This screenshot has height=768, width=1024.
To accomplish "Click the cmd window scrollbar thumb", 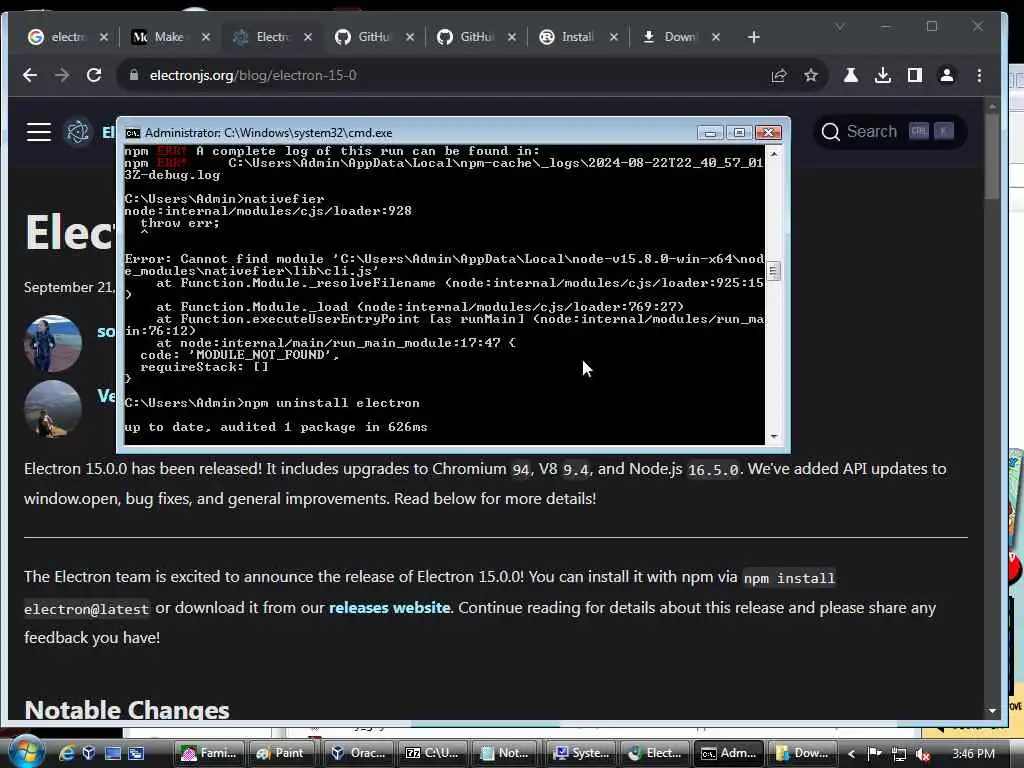I will click(774, 270).
